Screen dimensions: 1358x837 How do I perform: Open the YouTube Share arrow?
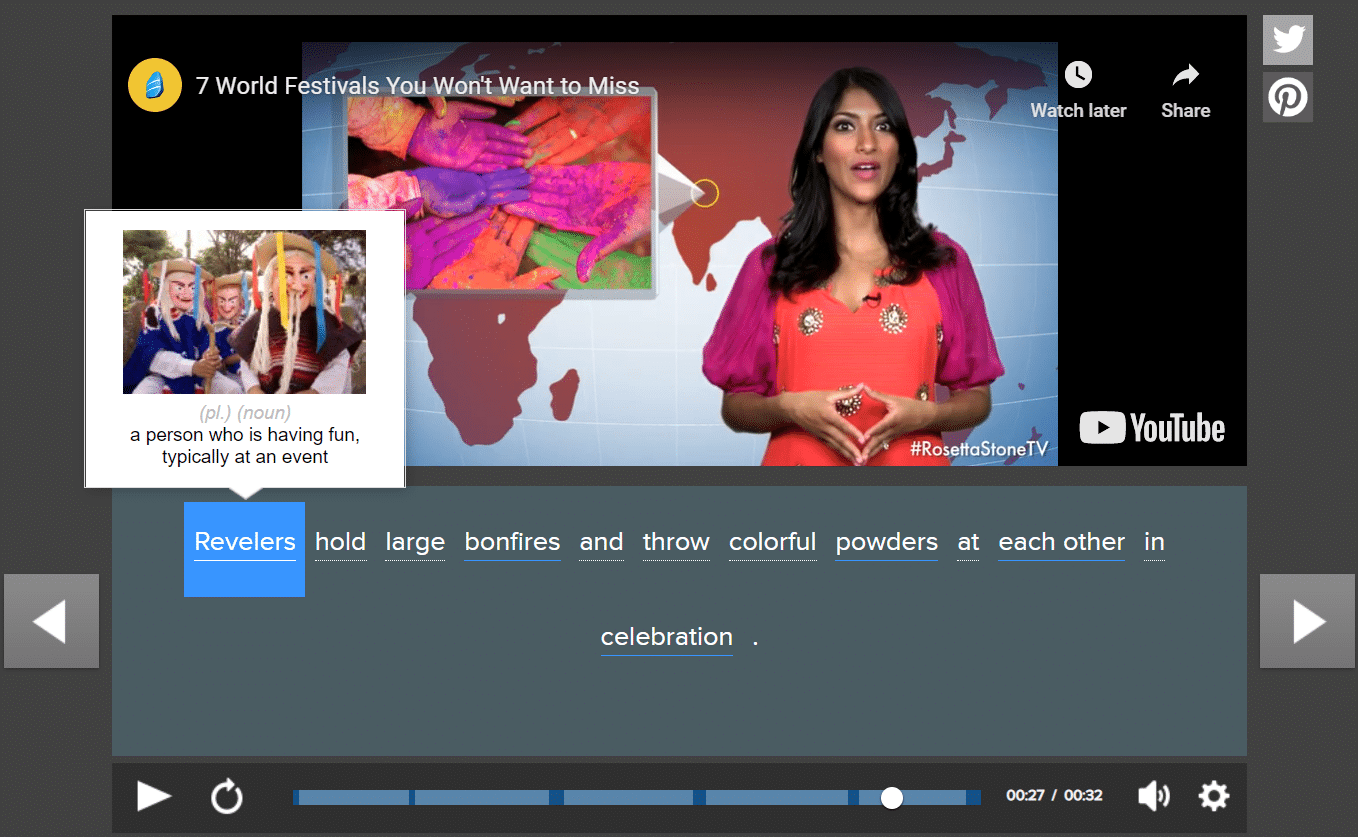pyautogui.click(x=1185, y=75)
